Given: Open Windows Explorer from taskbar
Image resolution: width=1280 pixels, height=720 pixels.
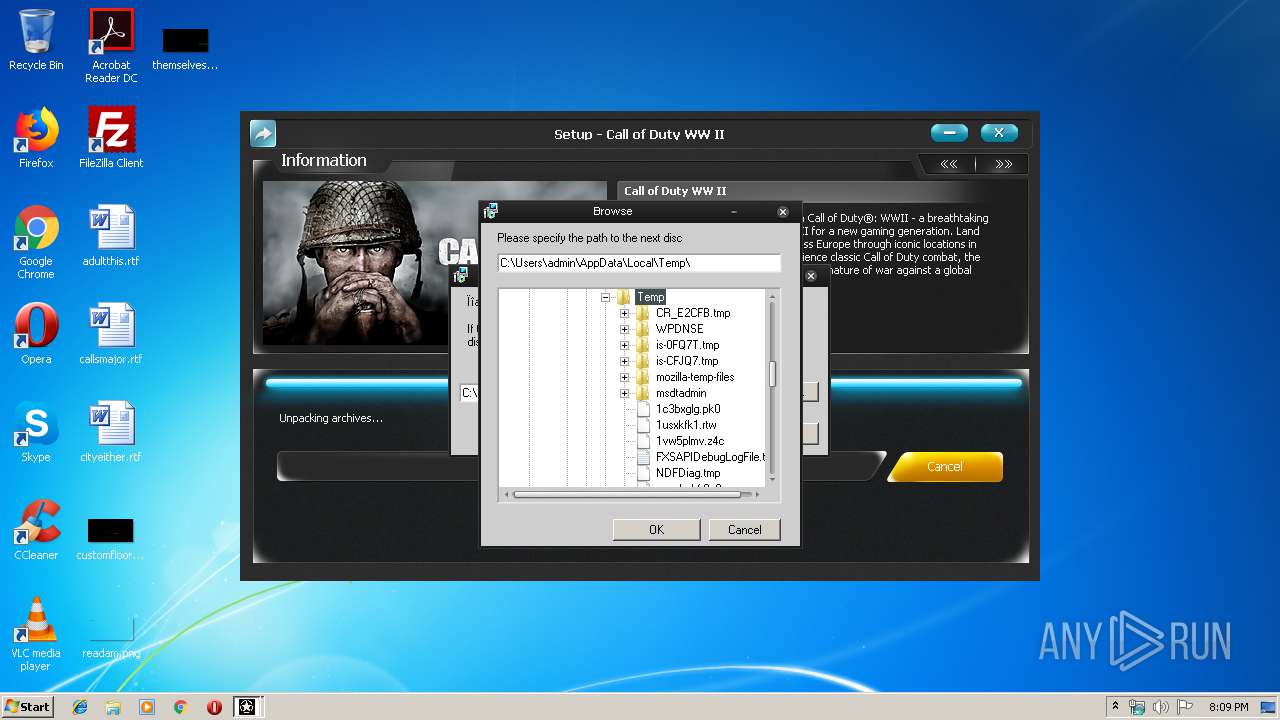Looking at the screenshot, I should 113,707.
